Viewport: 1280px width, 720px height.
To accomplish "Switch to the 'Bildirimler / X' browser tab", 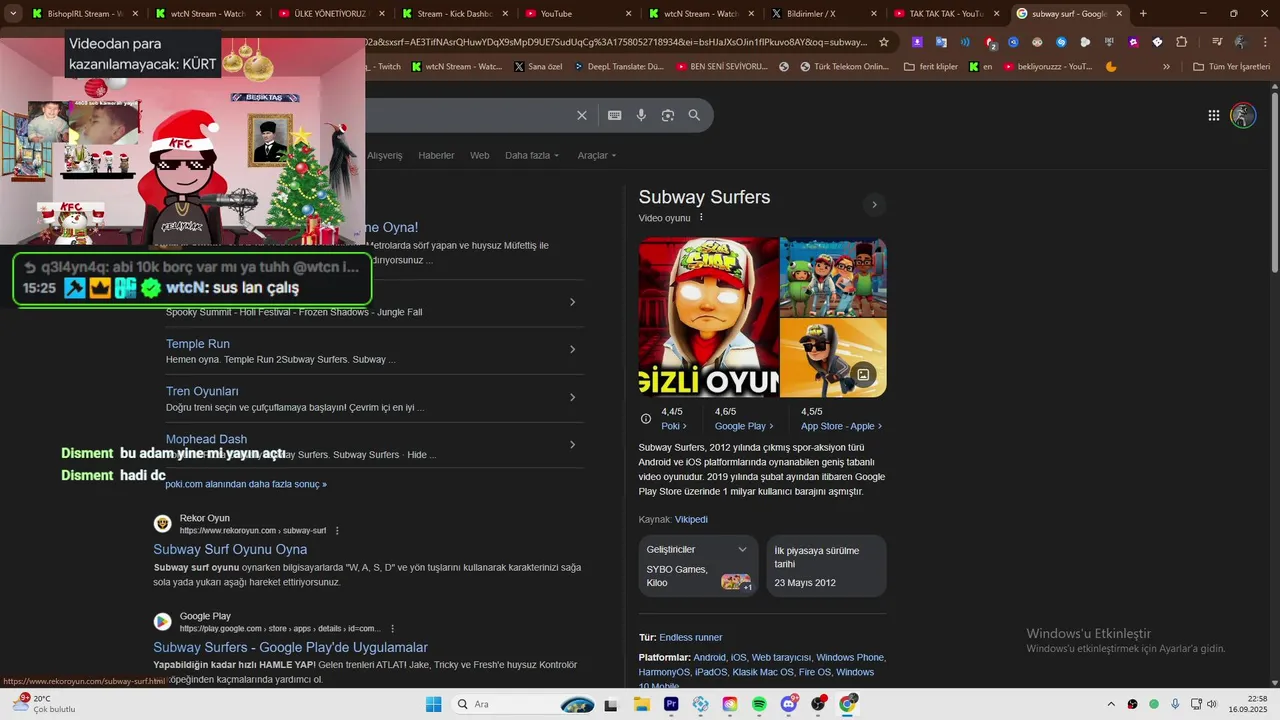I will coord(820,14).
